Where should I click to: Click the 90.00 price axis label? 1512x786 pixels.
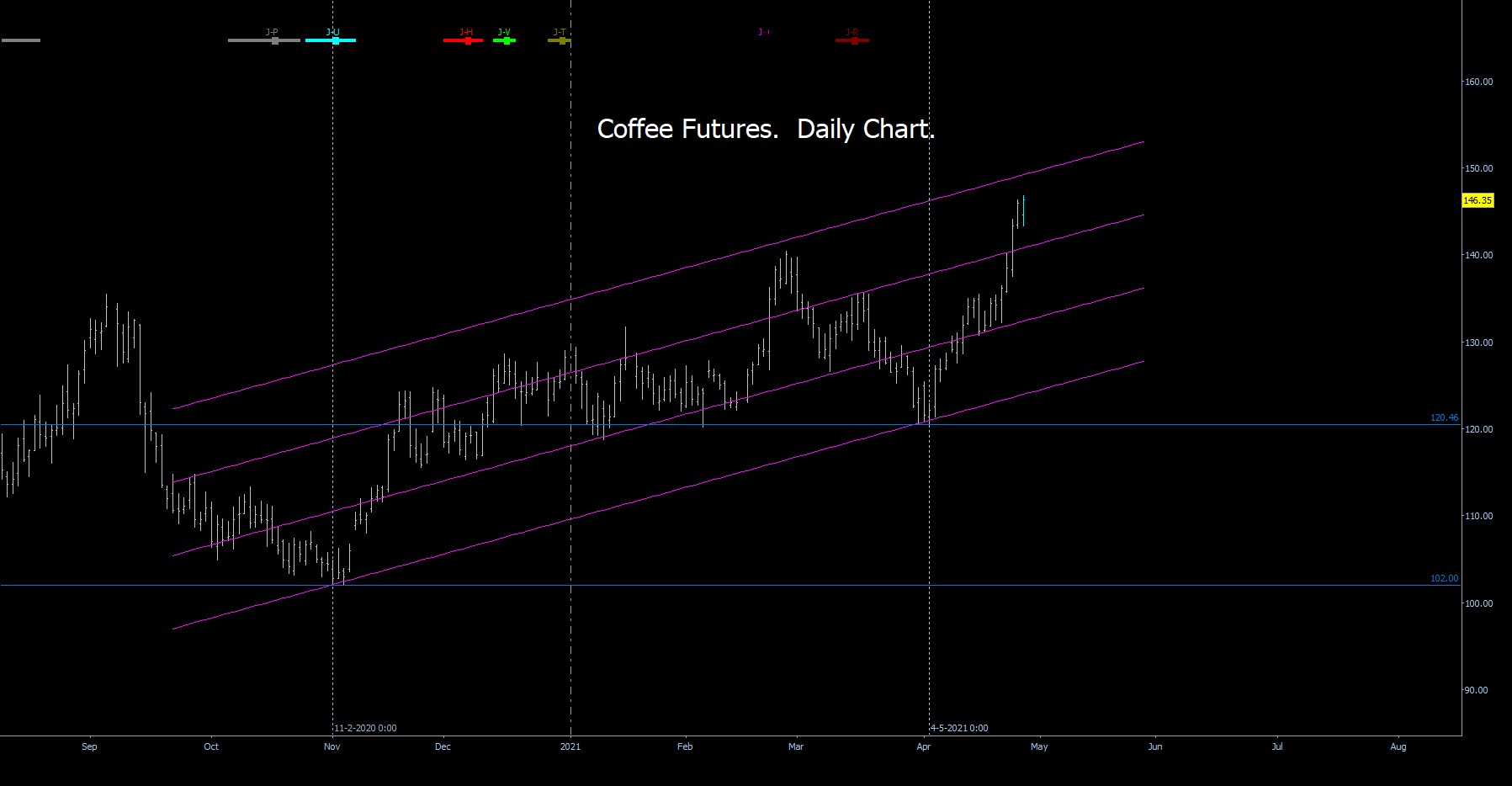(x=1476, y=690)
